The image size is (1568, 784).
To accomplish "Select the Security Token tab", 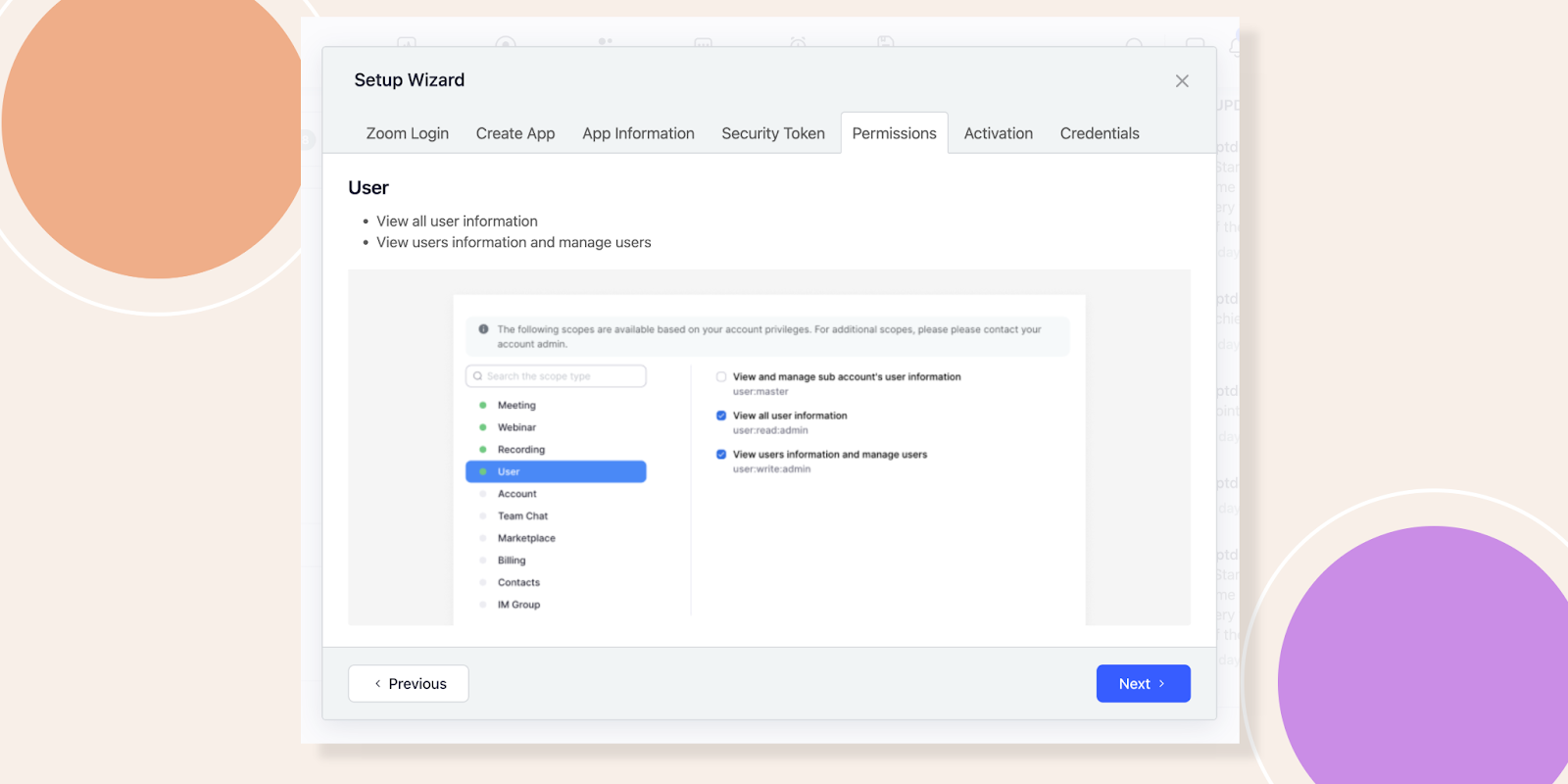I will click(773, 133).
